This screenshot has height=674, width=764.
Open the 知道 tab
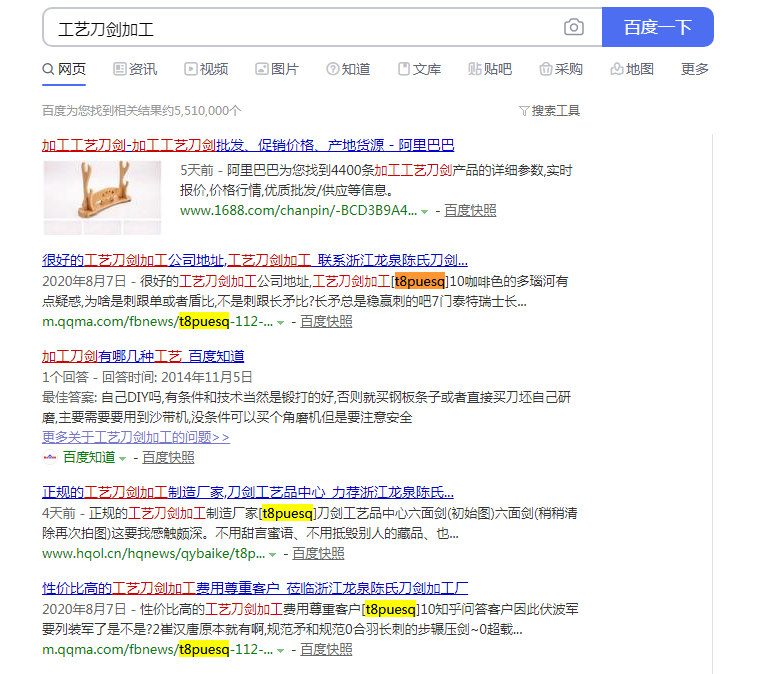point(348,69)
